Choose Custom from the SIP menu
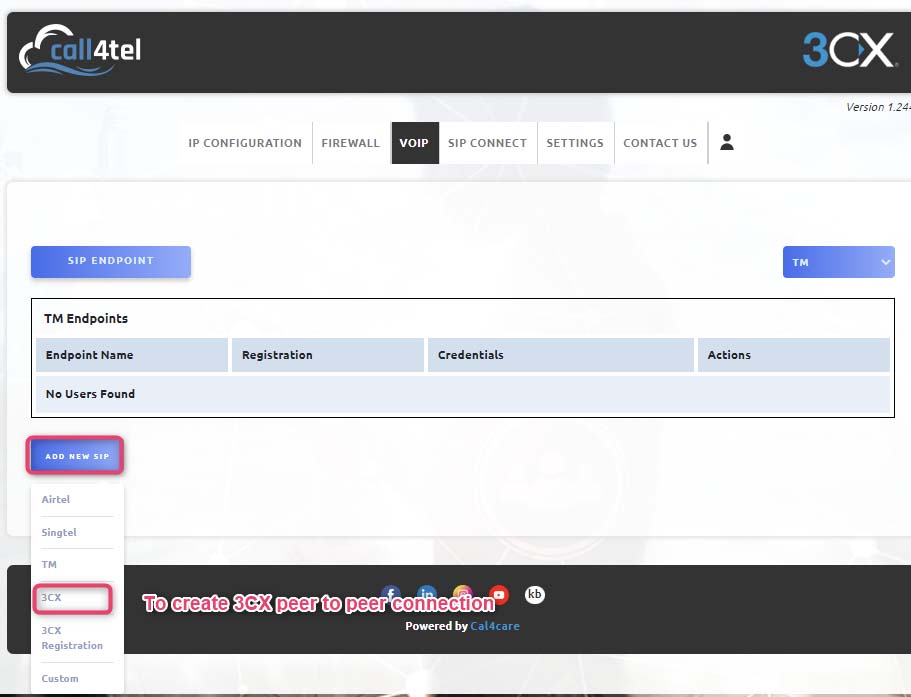Image resolution: width=911 pixels, height=697 pixels. pos(60,678)
